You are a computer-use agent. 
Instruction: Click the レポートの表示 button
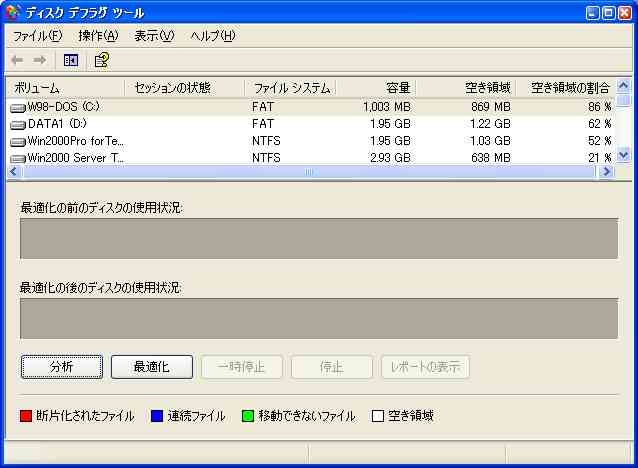425,367
